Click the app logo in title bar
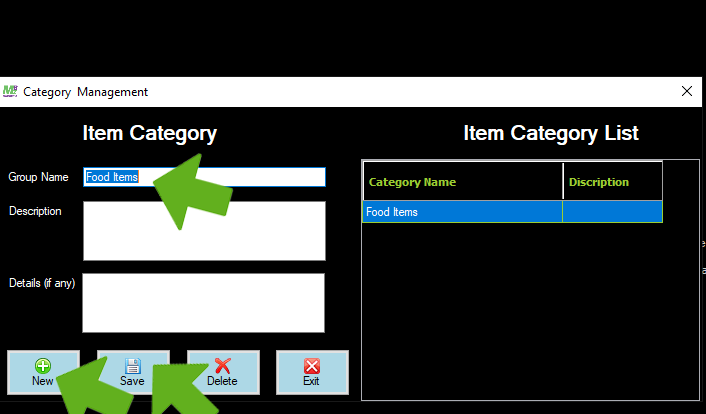The image size is (706, 414). pyautogui.click(x=11, y=91)
